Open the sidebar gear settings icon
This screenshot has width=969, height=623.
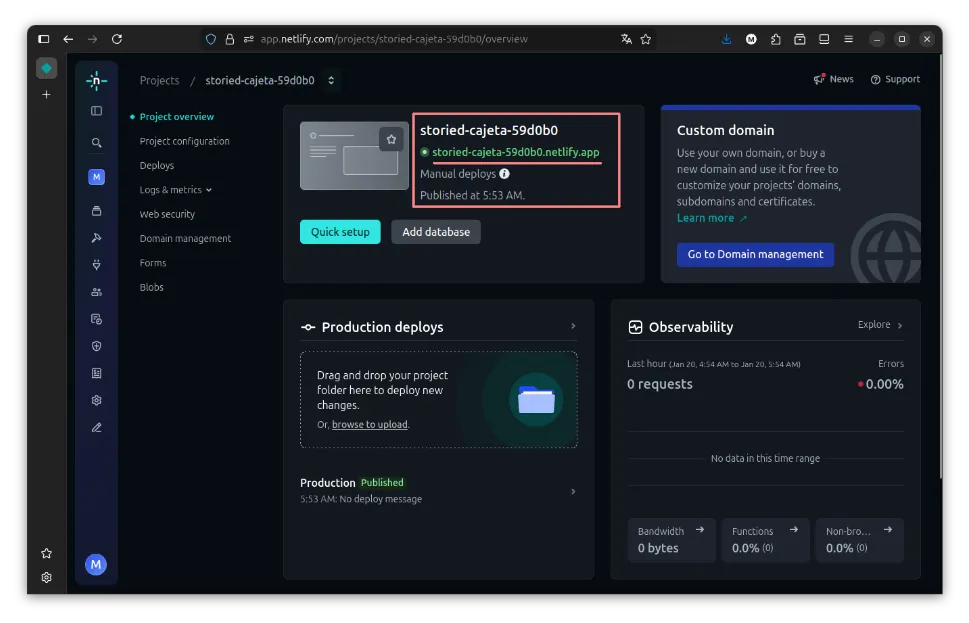click(96, 400)
